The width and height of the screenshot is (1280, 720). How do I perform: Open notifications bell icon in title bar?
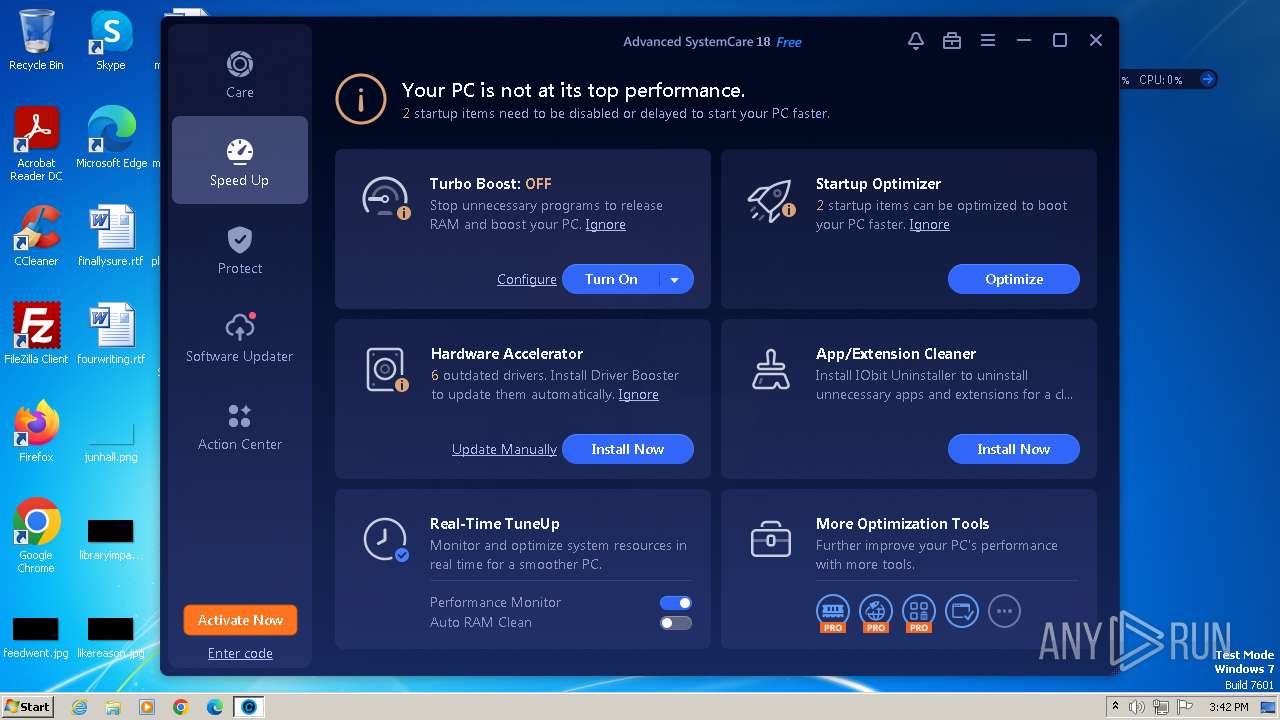point(915,40)
